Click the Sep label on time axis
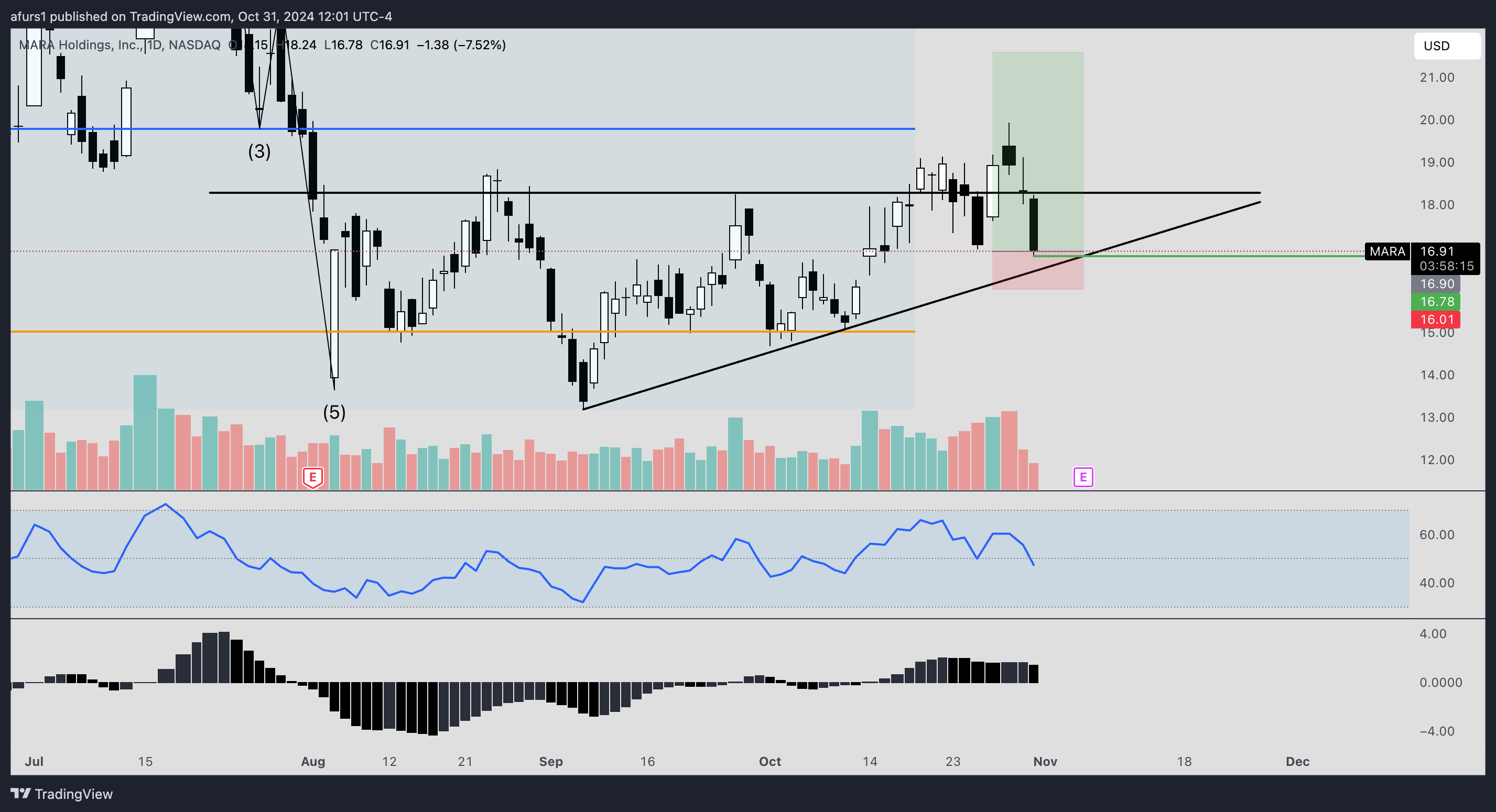The width and height of the screenshot is (1496, 812). pos(550,762)
